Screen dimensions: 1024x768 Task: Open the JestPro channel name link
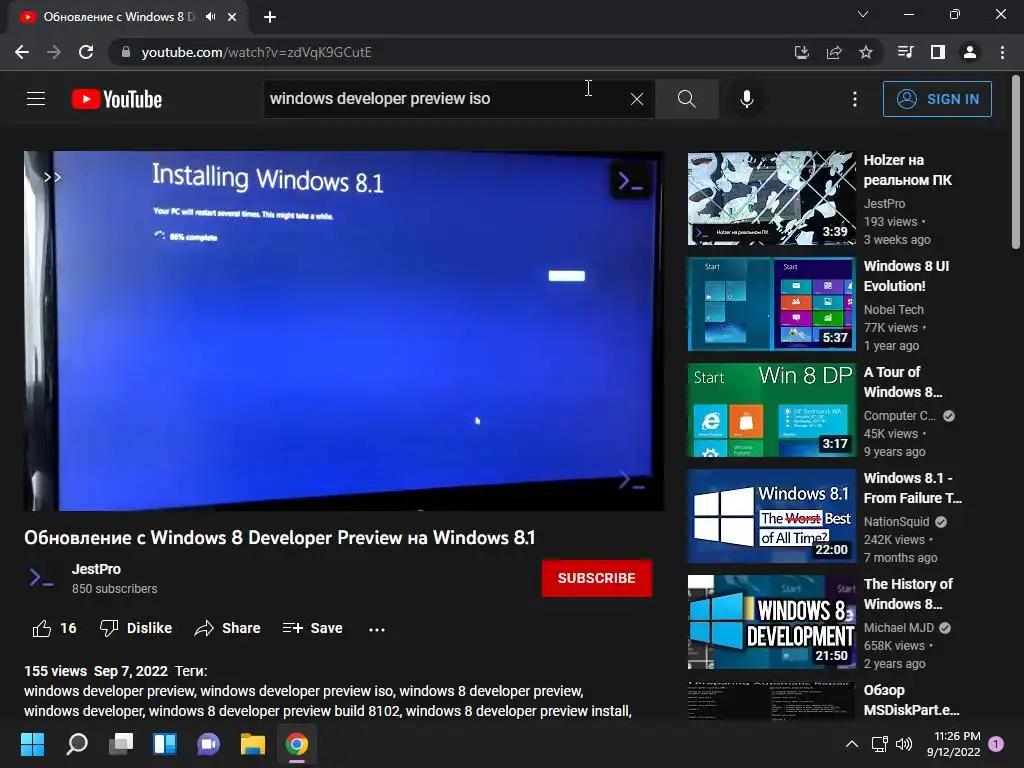(96, 569)
